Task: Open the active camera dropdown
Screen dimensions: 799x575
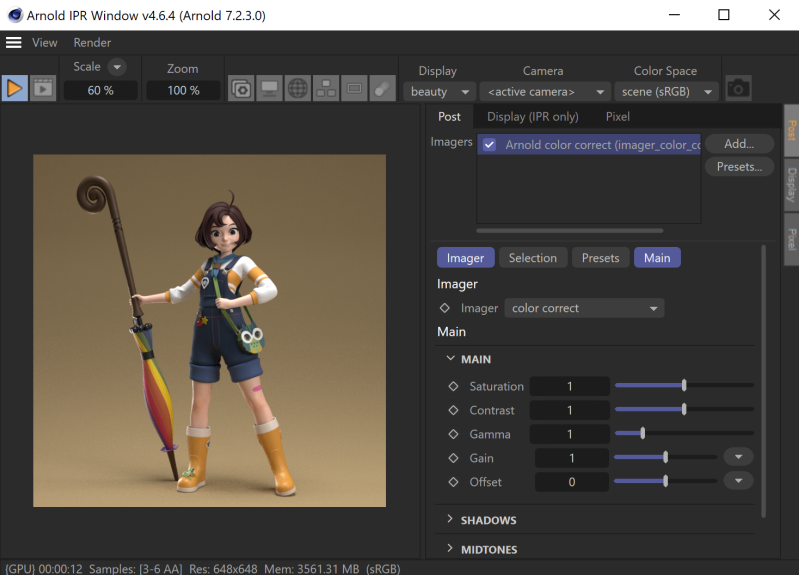Action: coord(545,92)
